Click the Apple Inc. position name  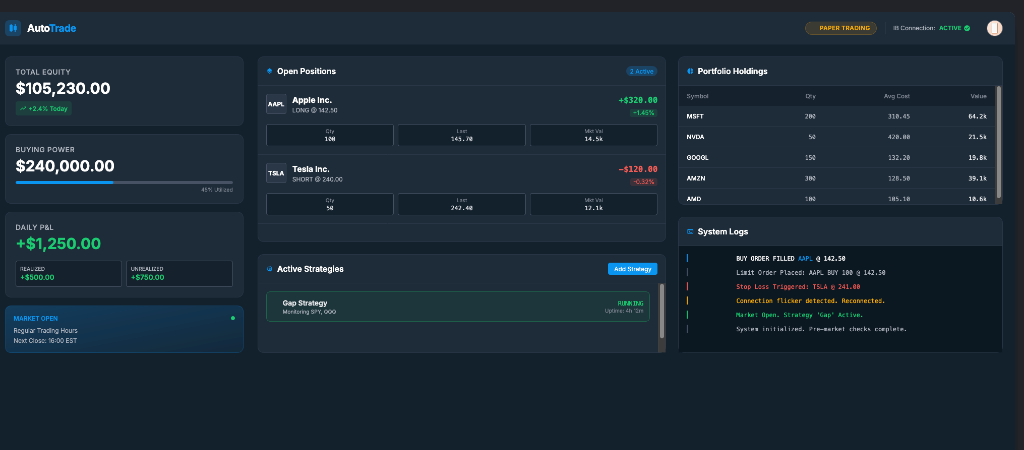[x=312, y=100]
